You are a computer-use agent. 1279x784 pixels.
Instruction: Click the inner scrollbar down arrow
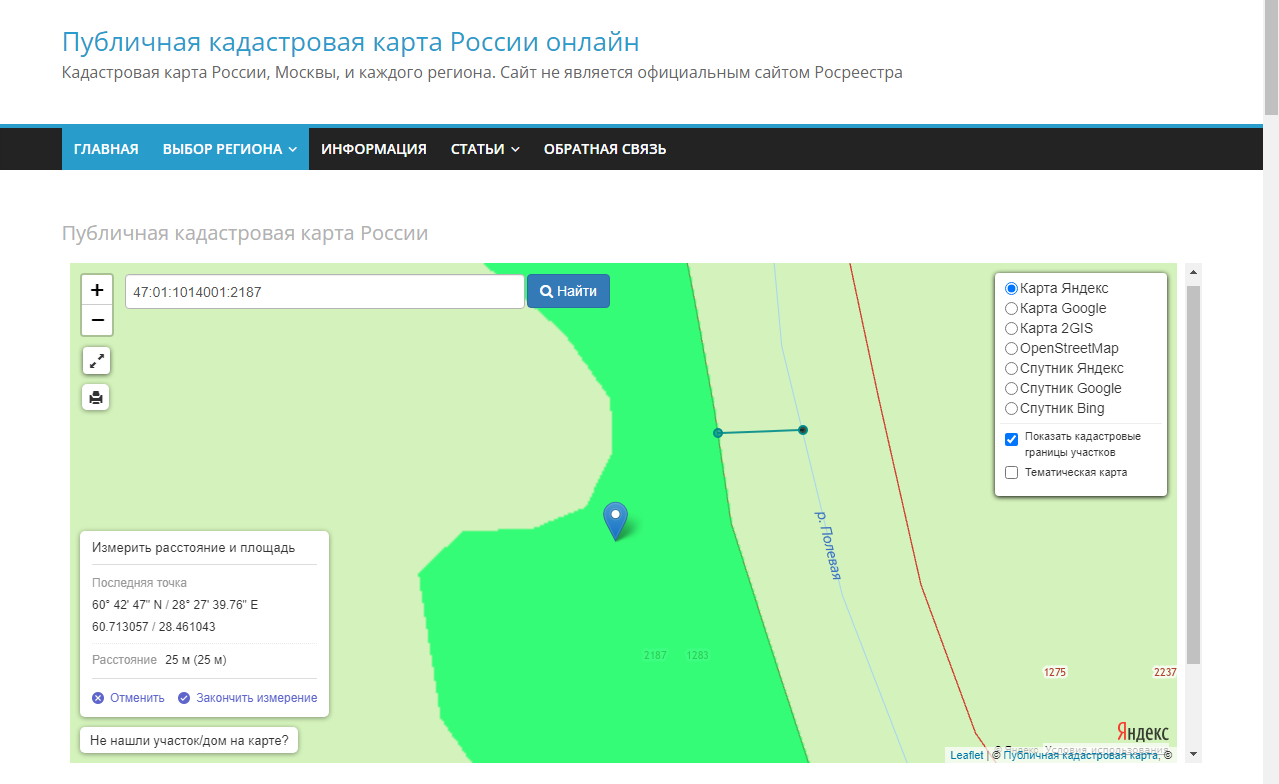(x=1193, y=755)
